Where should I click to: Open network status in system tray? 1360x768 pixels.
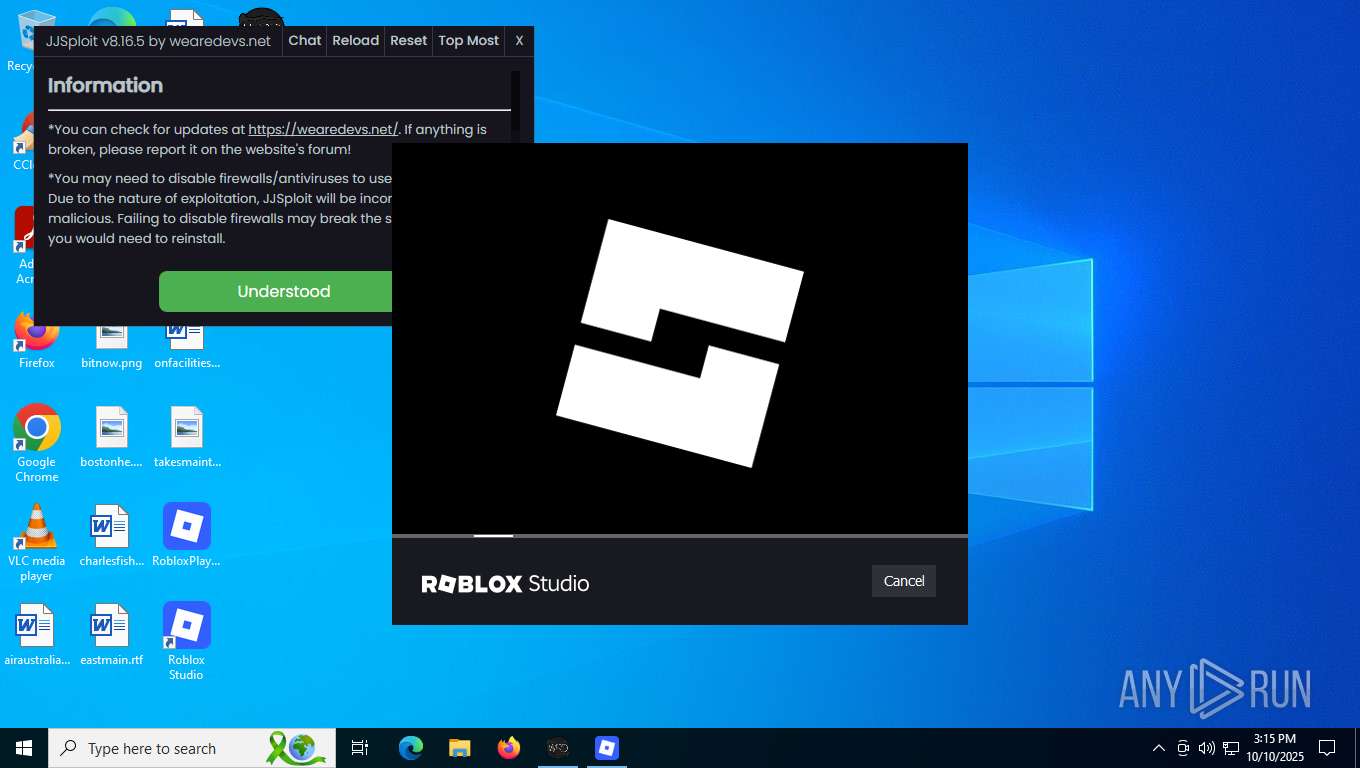pyautogui.click(x=1231, y=748)
